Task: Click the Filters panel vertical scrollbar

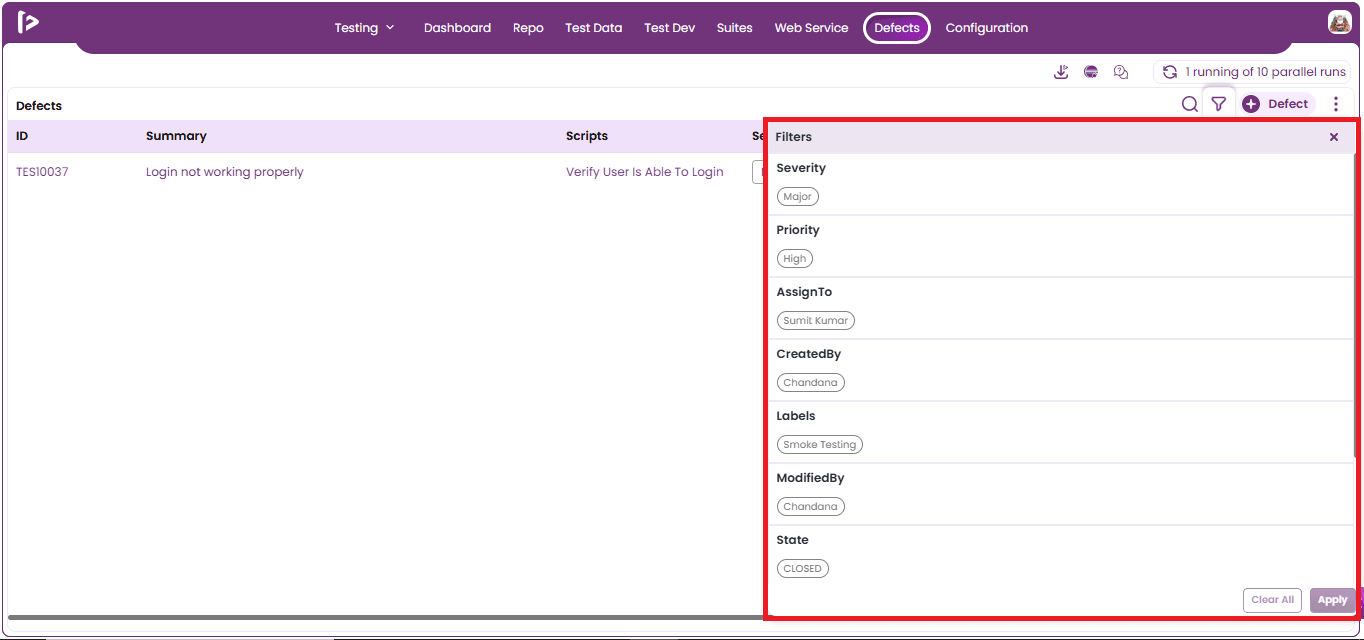Action: click(1356, 305)
